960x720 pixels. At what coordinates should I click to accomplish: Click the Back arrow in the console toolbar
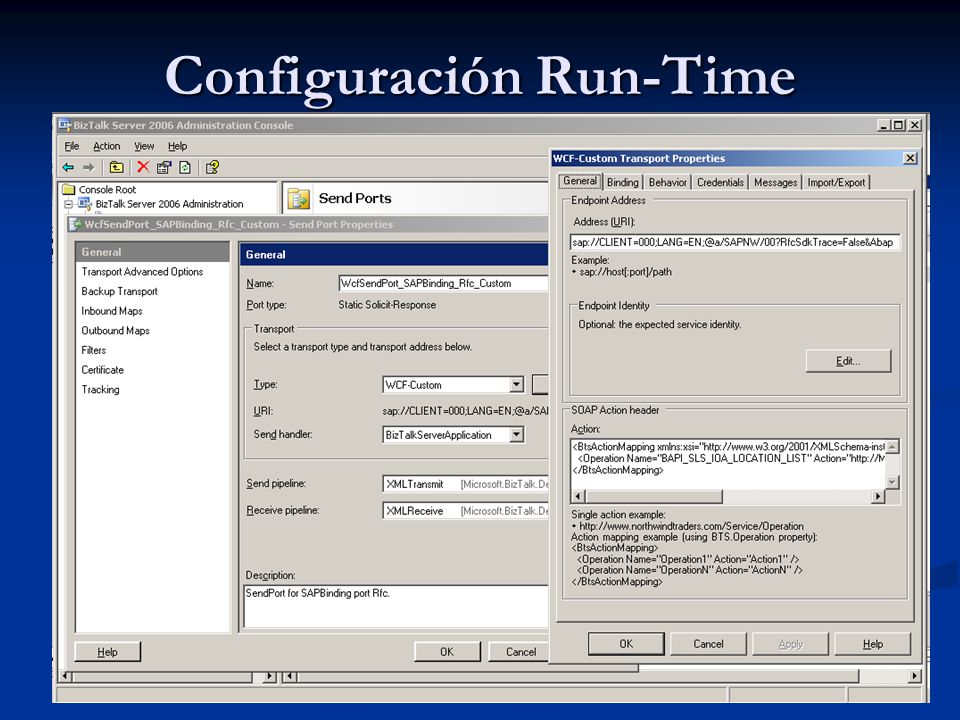69,167
